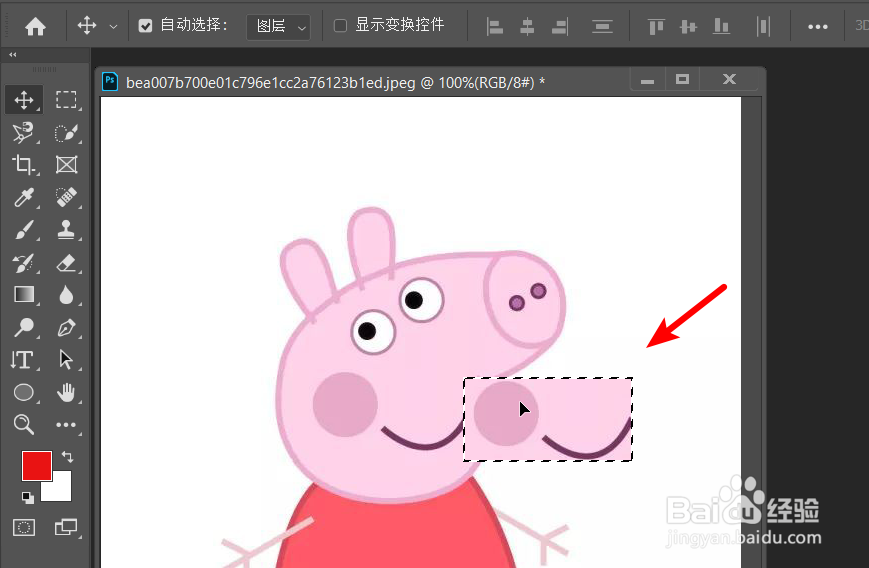
Task: Minimize the document window
Action: click(647, 81)
